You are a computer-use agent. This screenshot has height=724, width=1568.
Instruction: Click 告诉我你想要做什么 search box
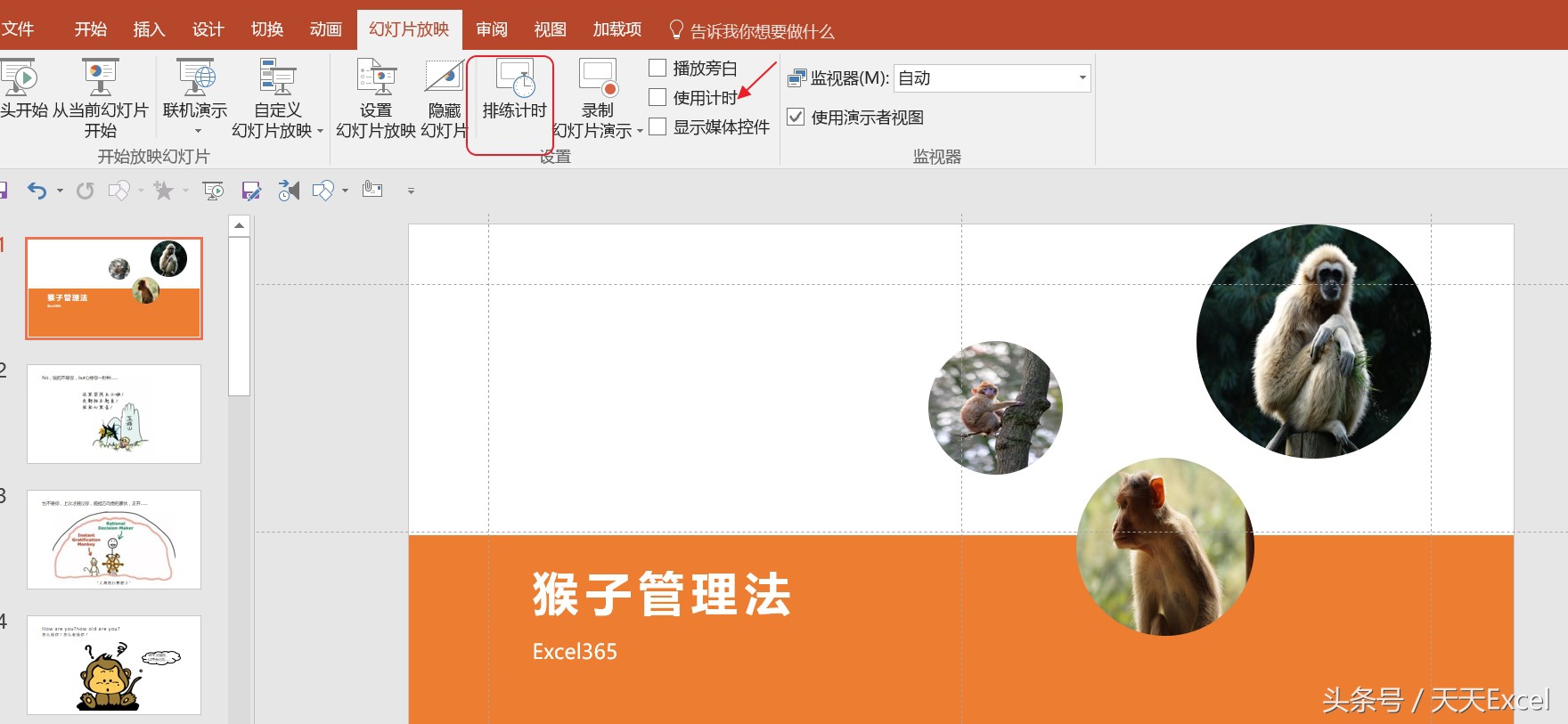pyautogui.click(x=762, y=31)
